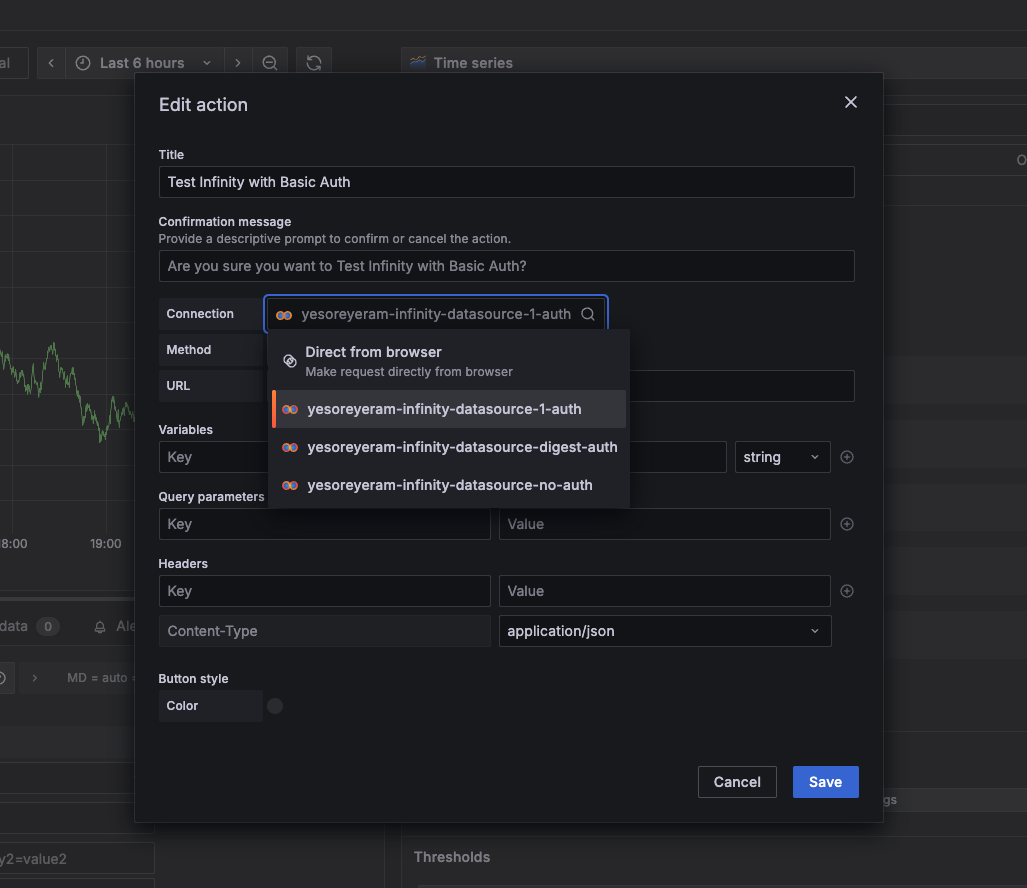Click the Confirmation message input field
The width and height of the screenshot is (1027, 888).
point(506,266)
